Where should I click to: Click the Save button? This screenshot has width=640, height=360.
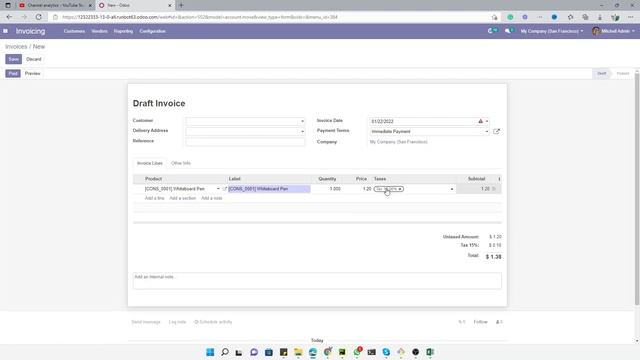pos(13,59)
